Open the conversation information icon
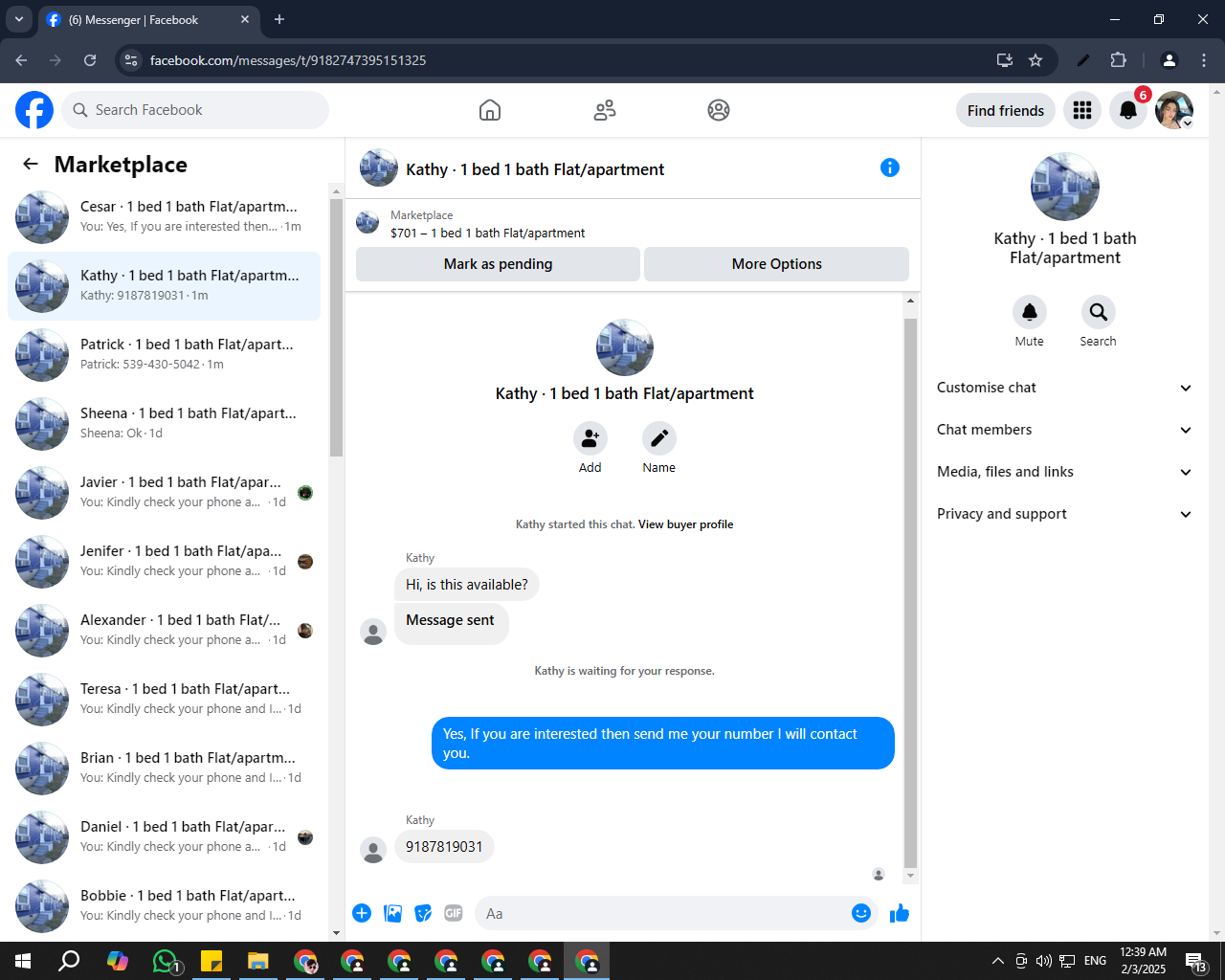This screenshot has width=1225, height=980. [890, 167]
